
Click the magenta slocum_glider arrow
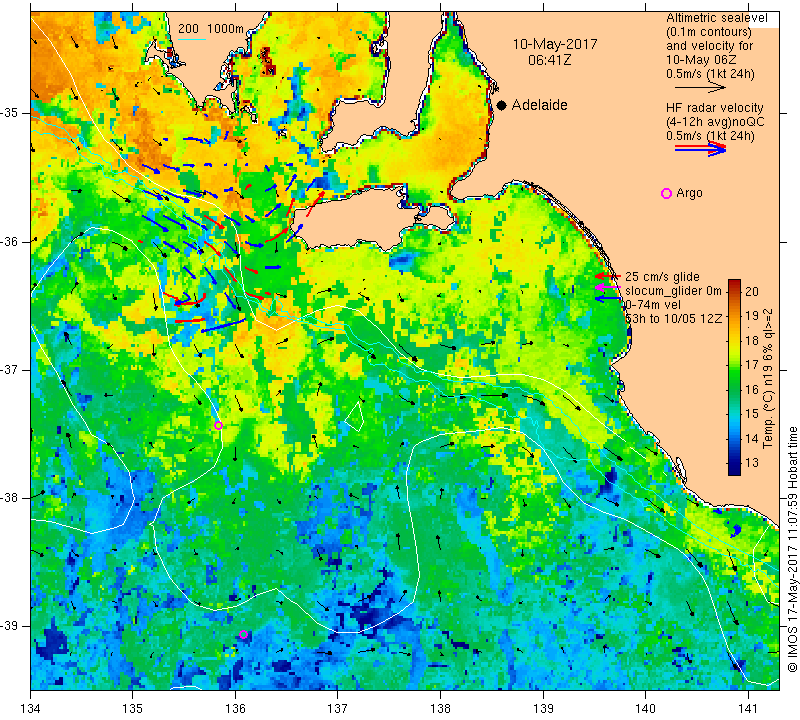(x=608, y=288)
